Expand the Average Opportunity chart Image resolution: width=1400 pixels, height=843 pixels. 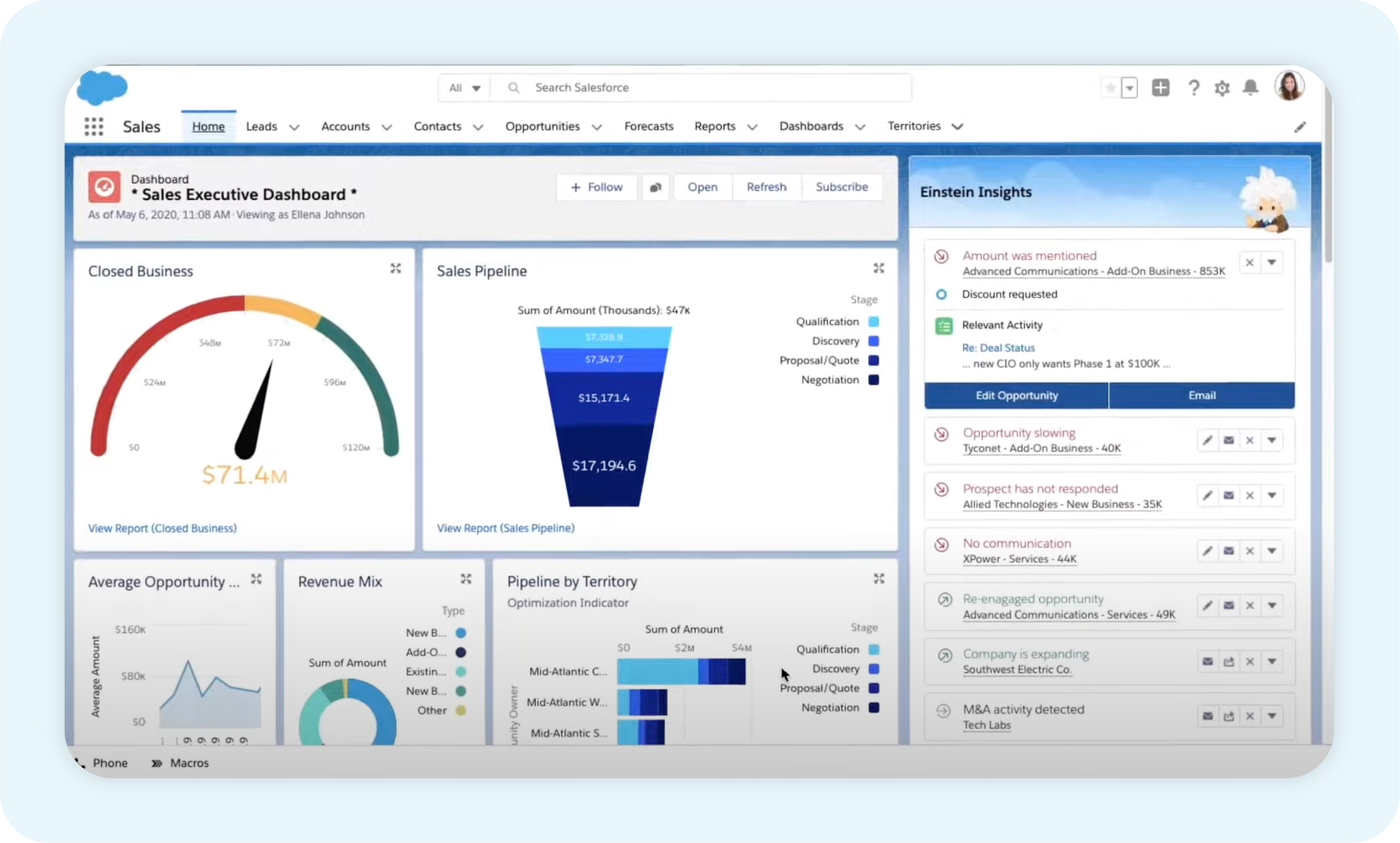(x=257, y=579)
